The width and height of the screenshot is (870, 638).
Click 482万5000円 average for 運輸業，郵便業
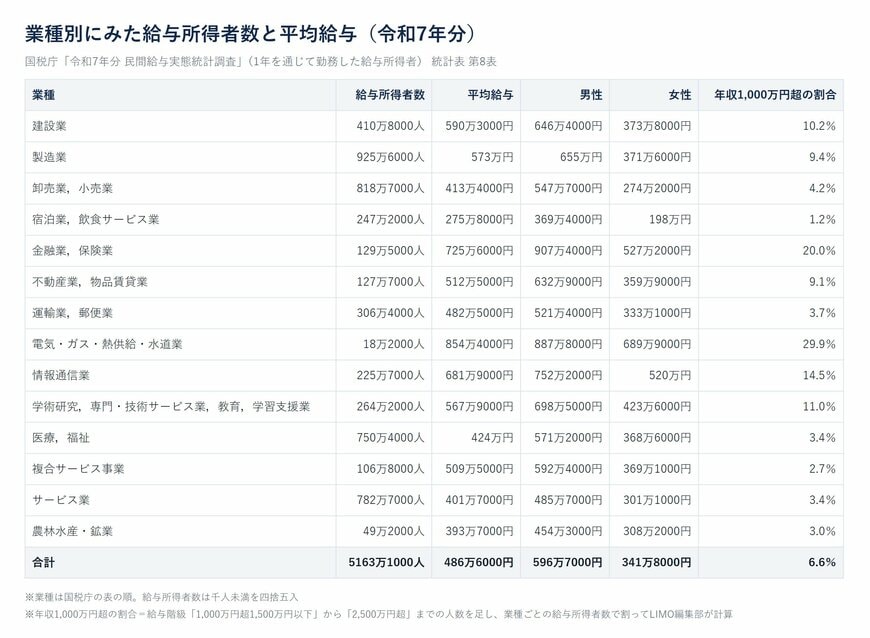pyautogui.click(x=479, y=313)
